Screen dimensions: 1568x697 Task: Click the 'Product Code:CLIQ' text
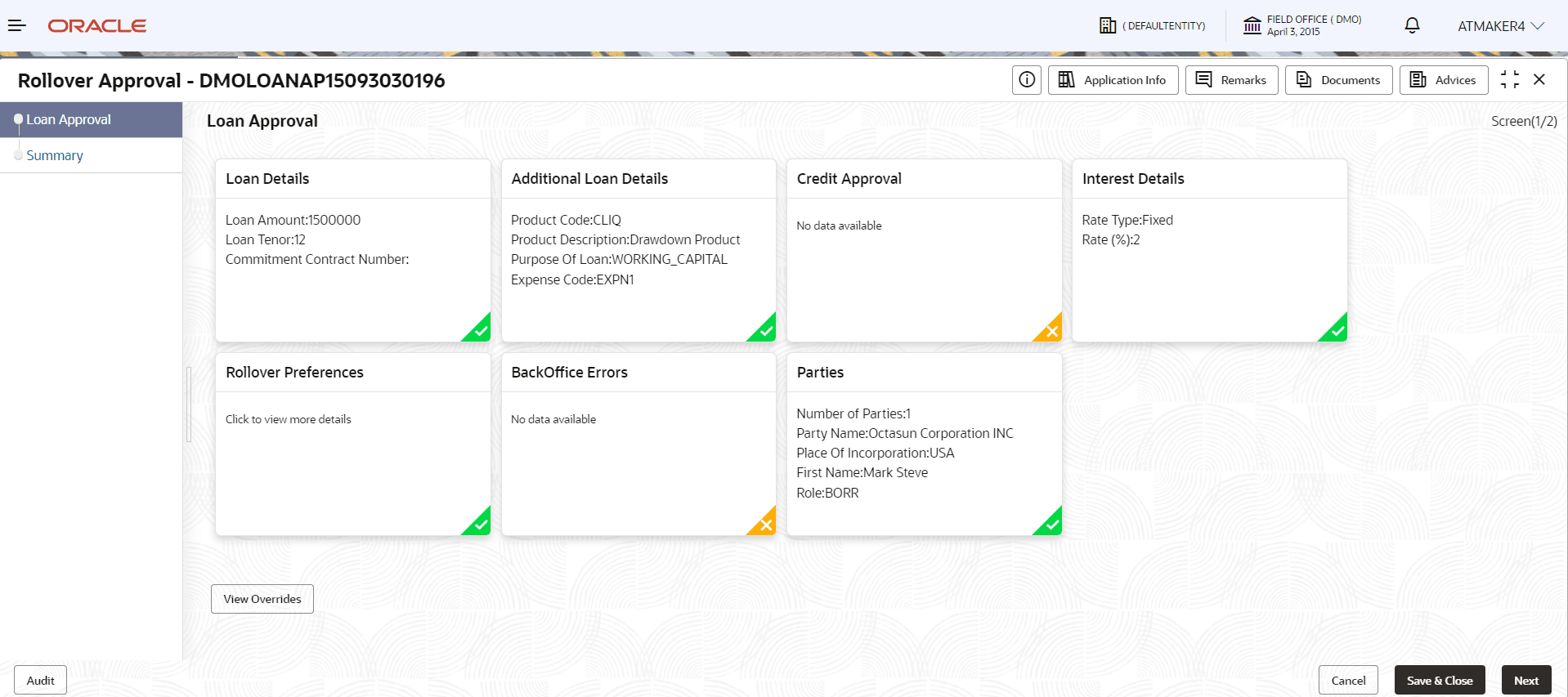pos(566,220)
